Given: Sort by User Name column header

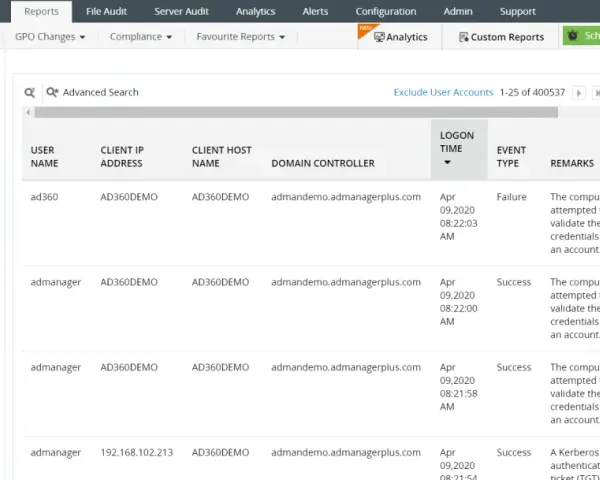Looking at the screenshot, I should click(44, 157).
